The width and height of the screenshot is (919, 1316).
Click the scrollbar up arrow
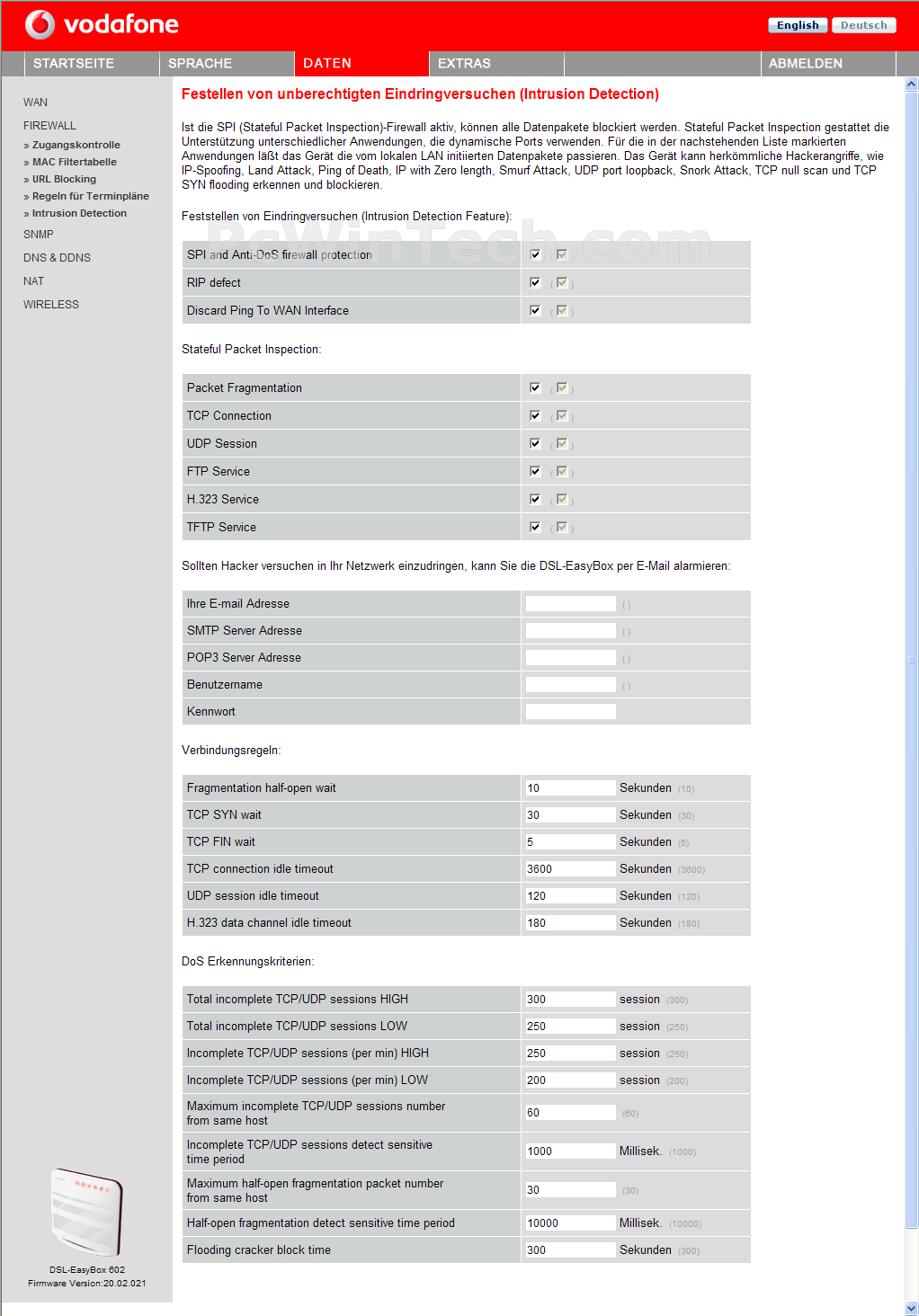(911, 84)
